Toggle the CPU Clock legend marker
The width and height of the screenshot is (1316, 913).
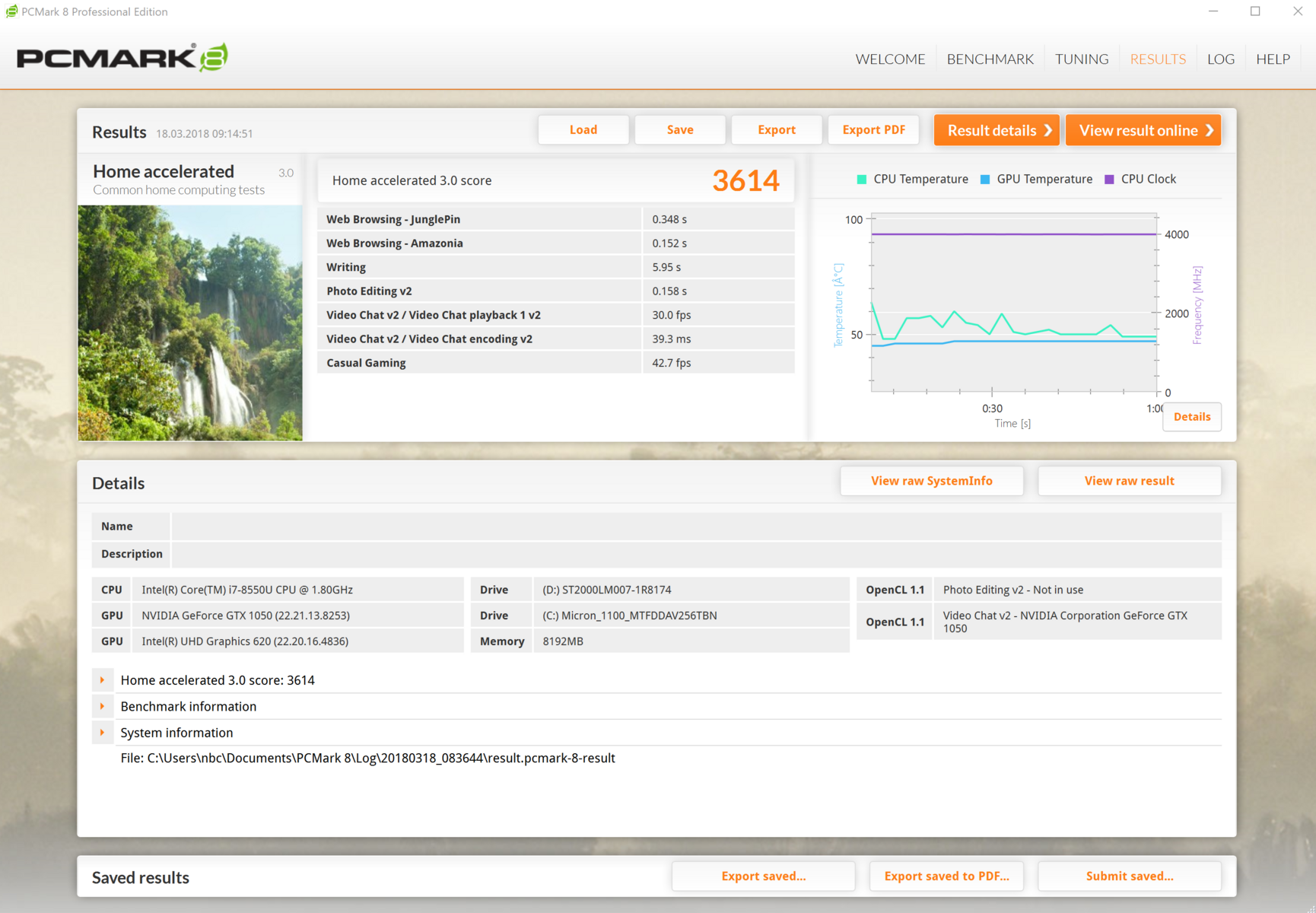tap(1109, 180)
